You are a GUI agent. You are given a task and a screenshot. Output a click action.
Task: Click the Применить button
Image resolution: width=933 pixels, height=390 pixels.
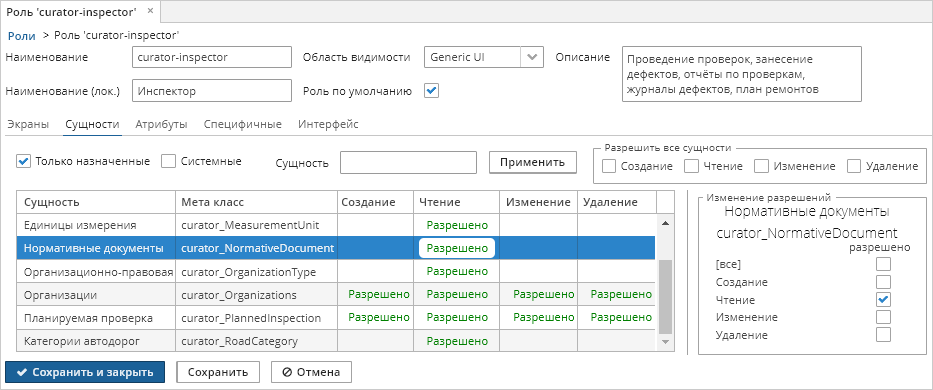pyautogui.click(x=533, y=162)
